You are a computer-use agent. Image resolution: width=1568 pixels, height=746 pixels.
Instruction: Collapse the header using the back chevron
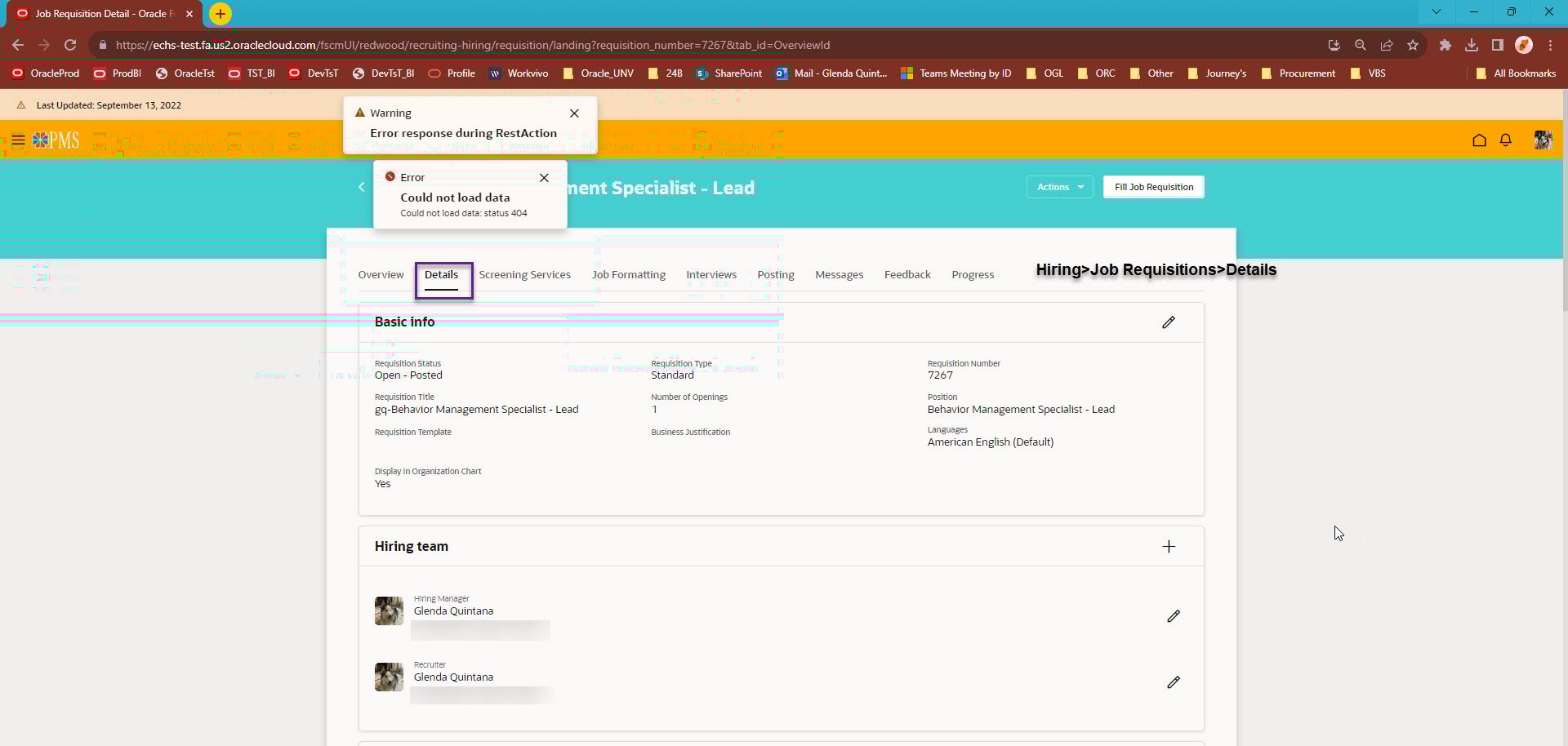[x=362, y=187]
